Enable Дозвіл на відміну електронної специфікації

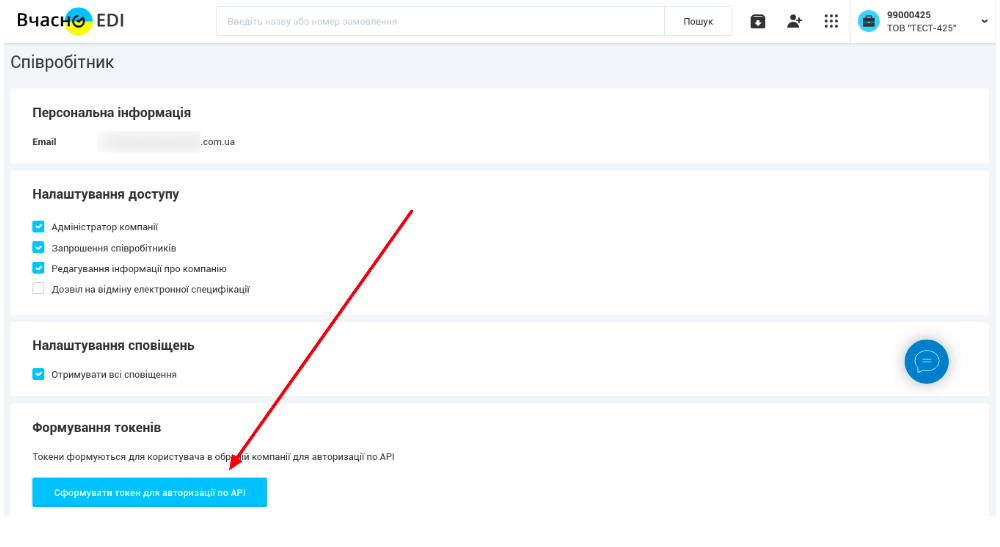(38, 289)
